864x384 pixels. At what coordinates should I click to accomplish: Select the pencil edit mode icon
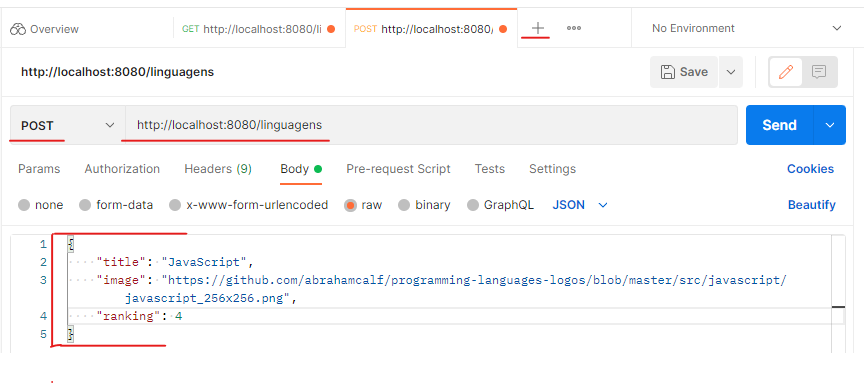(x=786, y=72)
